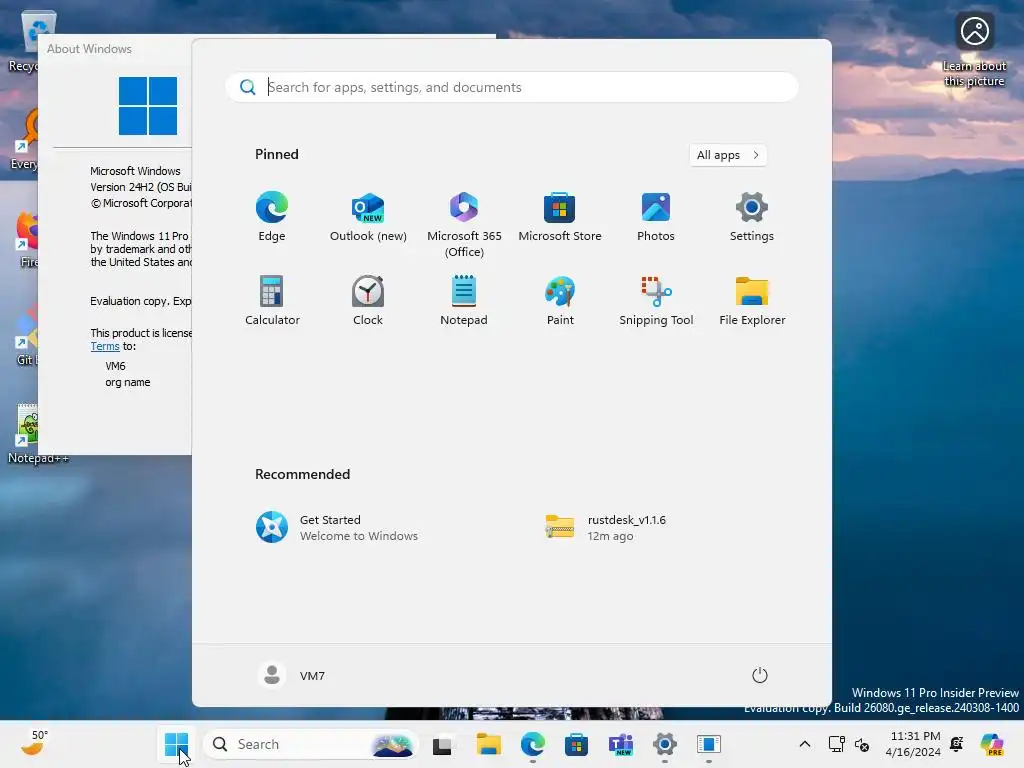Click the power button in Start menu

(x=760, y=675)
